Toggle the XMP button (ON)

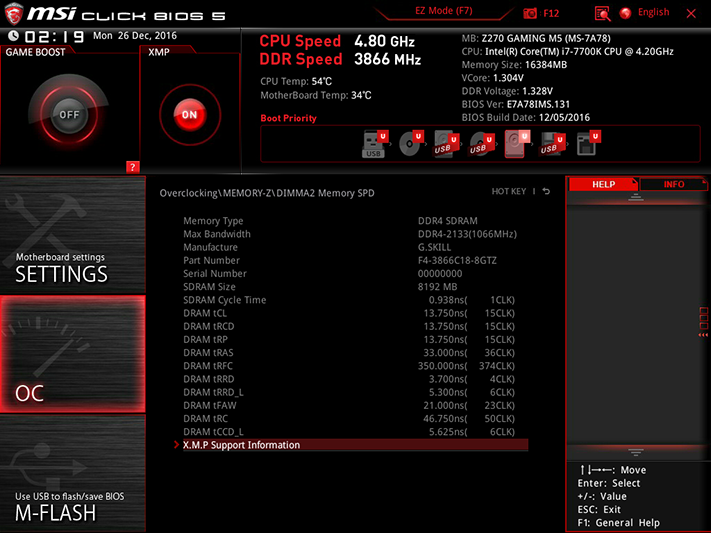[190, 115]
